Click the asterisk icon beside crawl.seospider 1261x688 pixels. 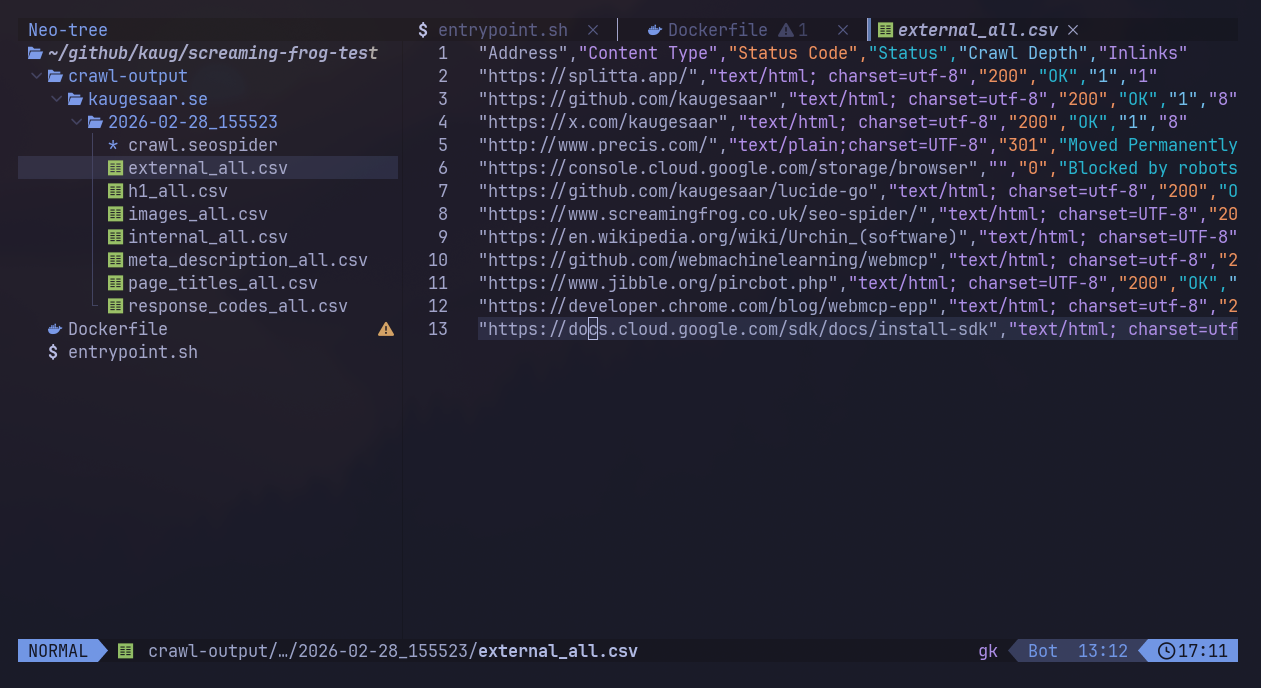click(114, 145)
